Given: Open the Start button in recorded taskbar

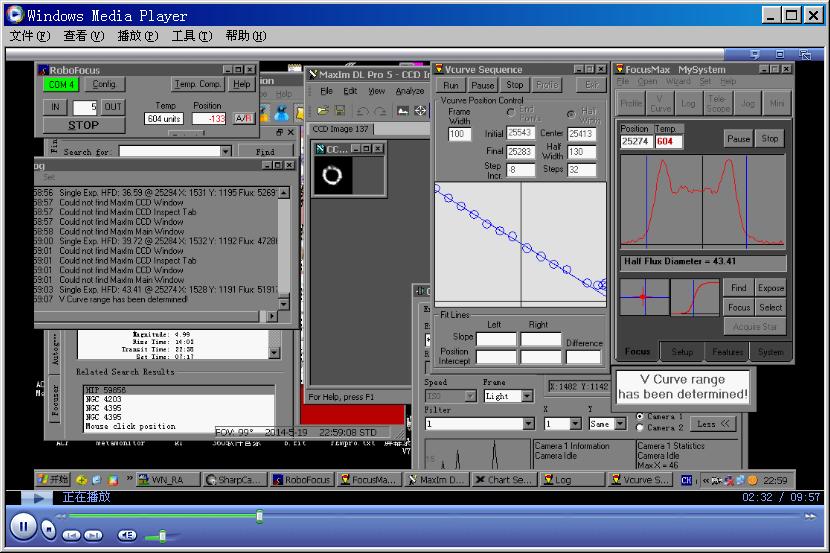Looking at the screenshot, I should (53, 479).
